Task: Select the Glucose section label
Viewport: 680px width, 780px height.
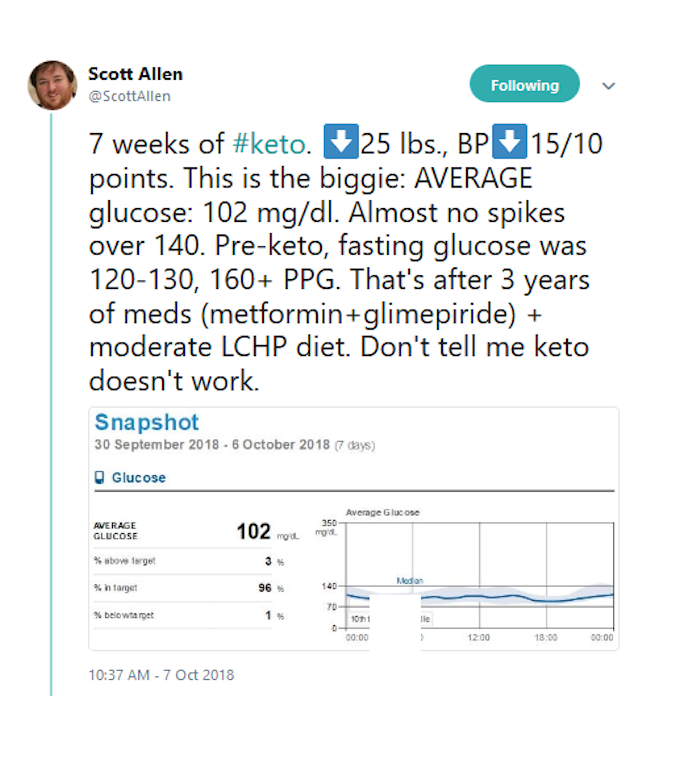Action: click(138, 478)
